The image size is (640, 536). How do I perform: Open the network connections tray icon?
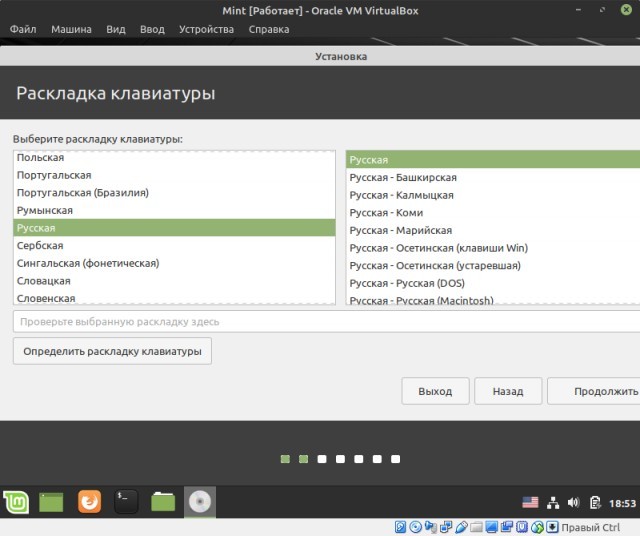553,503
